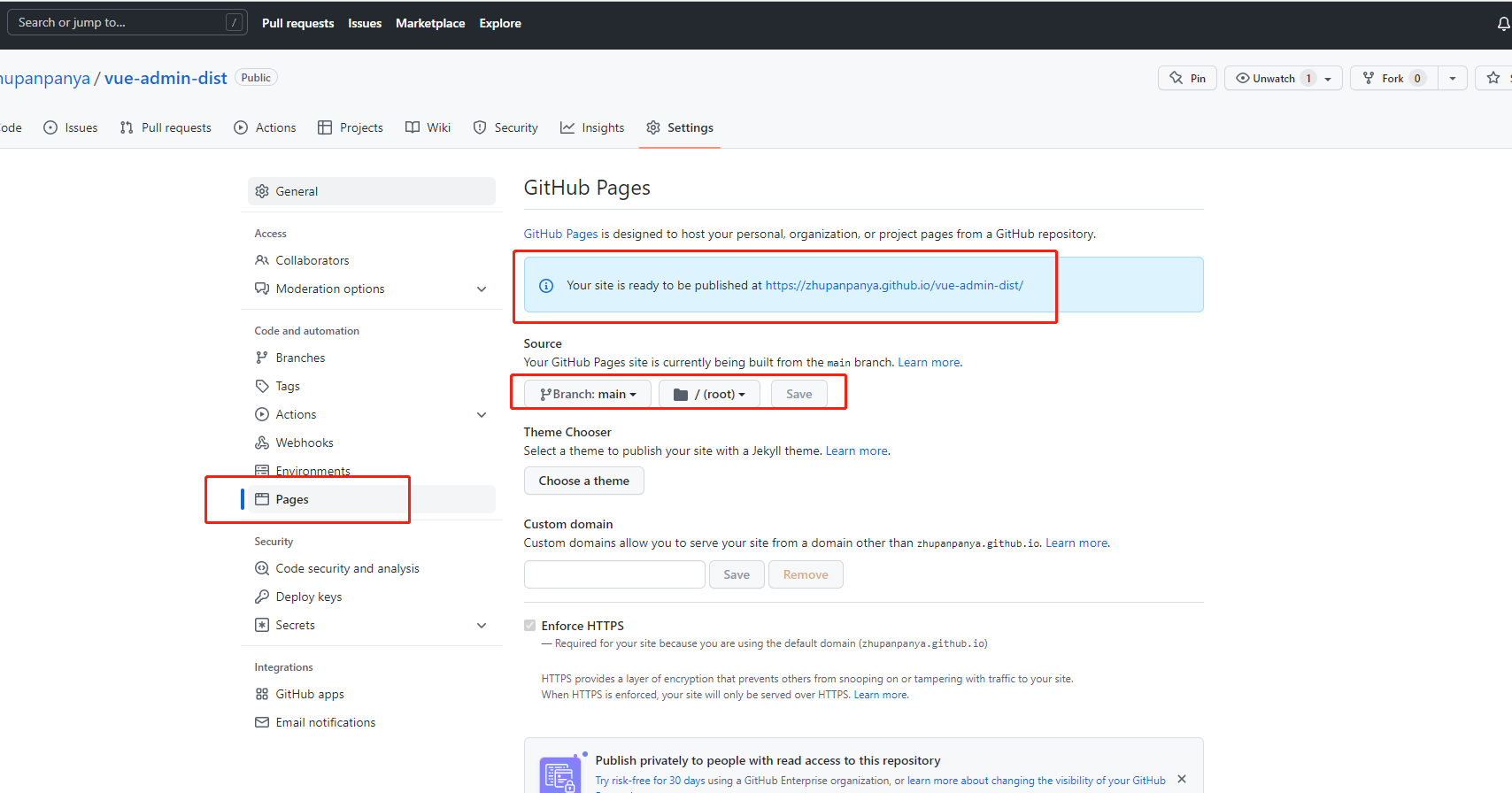Click the Pin button
1512x793 pixels.
1188,78
